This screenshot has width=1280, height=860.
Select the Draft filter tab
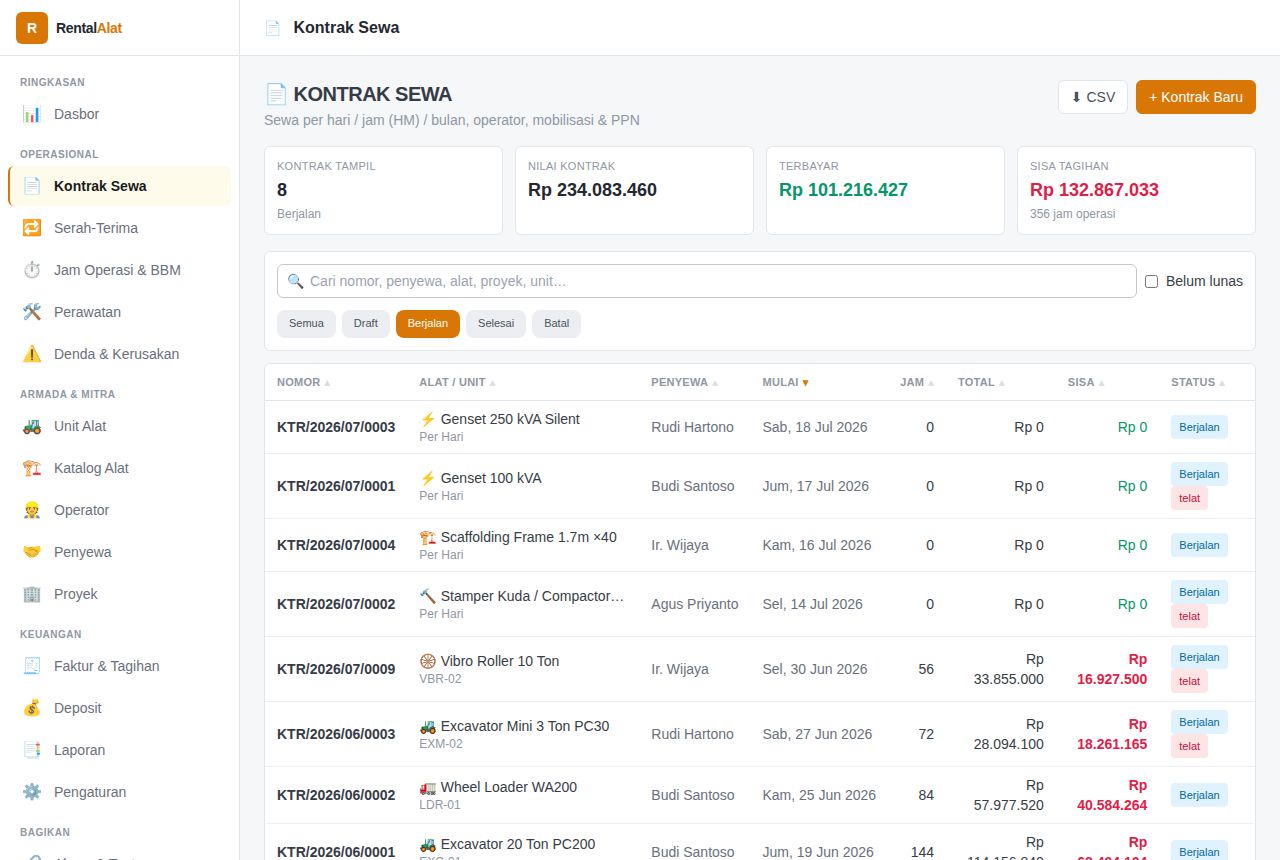tap(366, 324)
